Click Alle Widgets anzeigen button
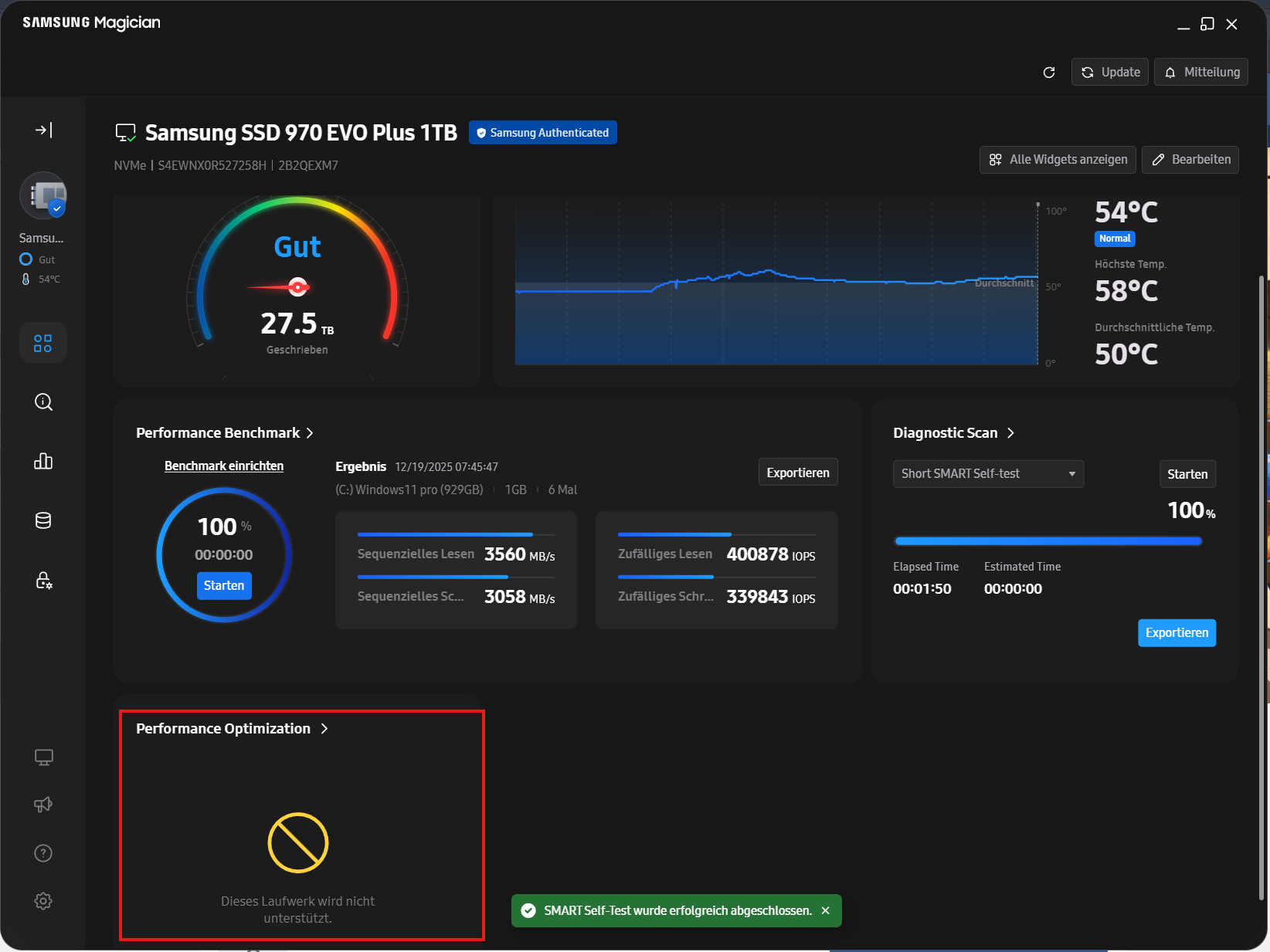The width and height of the screenshot is (1270, 952). pos(1058,160)
